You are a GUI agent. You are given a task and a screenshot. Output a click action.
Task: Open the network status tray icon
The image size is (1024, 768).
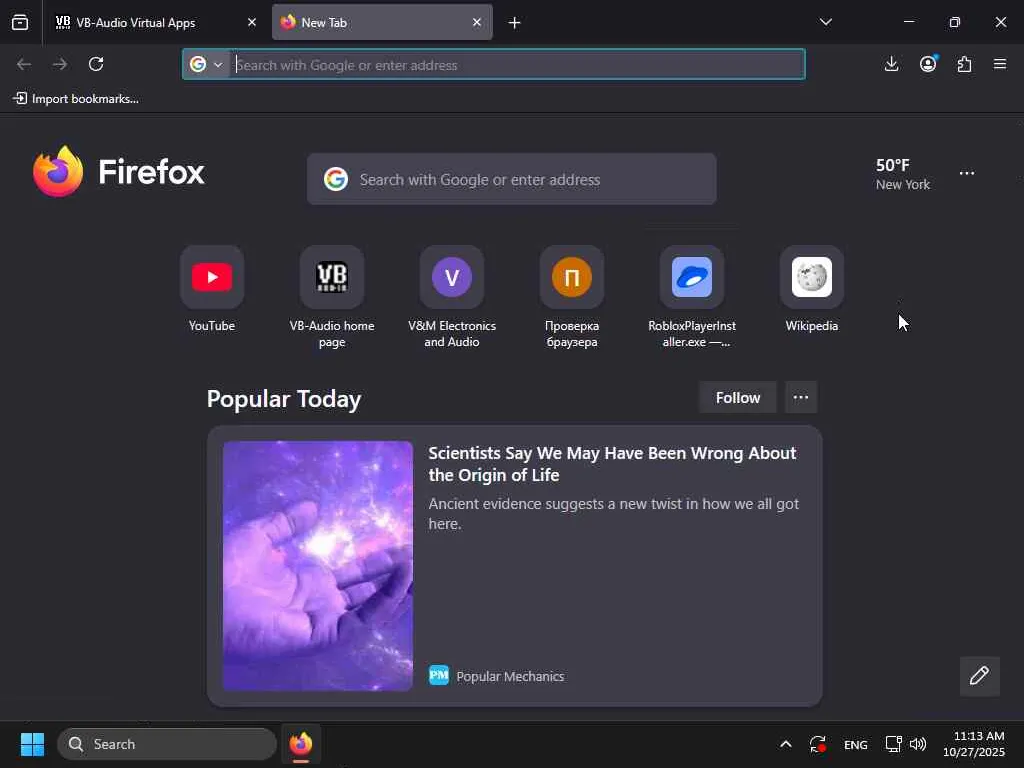pos(893,744)
